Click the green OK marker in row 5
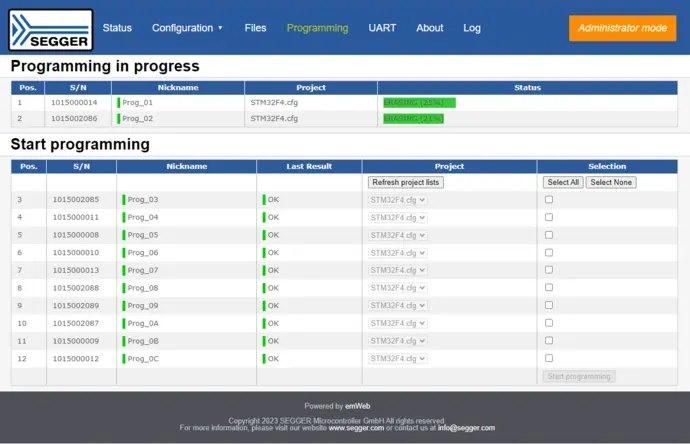This screenshot has height=444, width=690. pos(264,235)
